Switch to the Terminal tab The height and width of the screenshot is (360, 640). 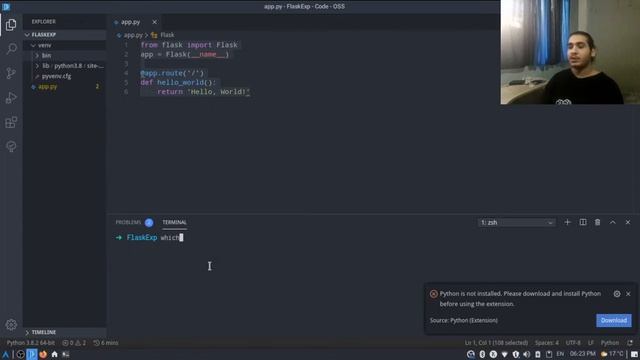pyautogui.click(x=174, y=222)
